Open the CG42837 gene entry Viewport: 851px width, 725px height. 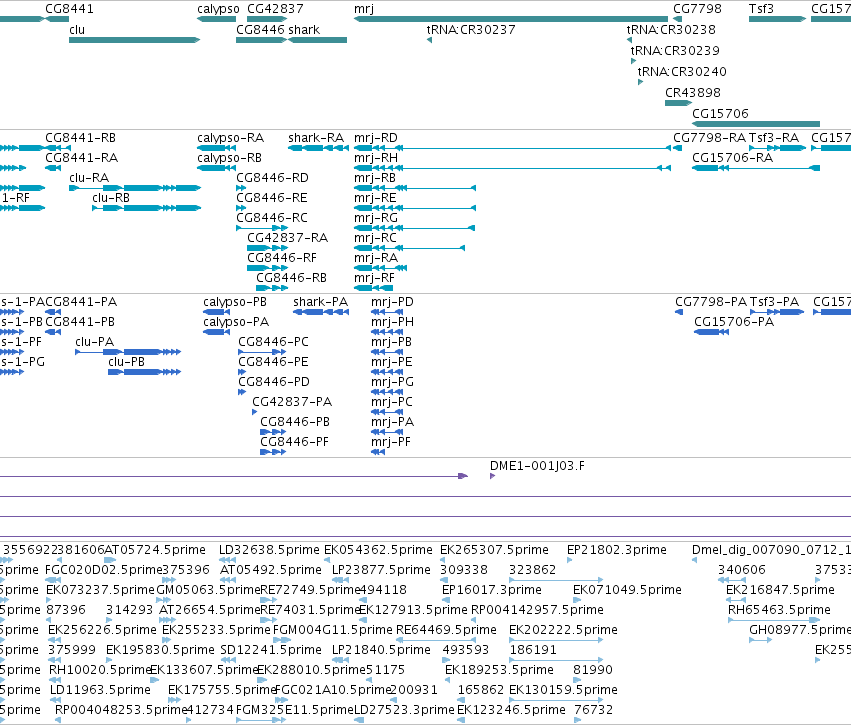pos(265,19)
